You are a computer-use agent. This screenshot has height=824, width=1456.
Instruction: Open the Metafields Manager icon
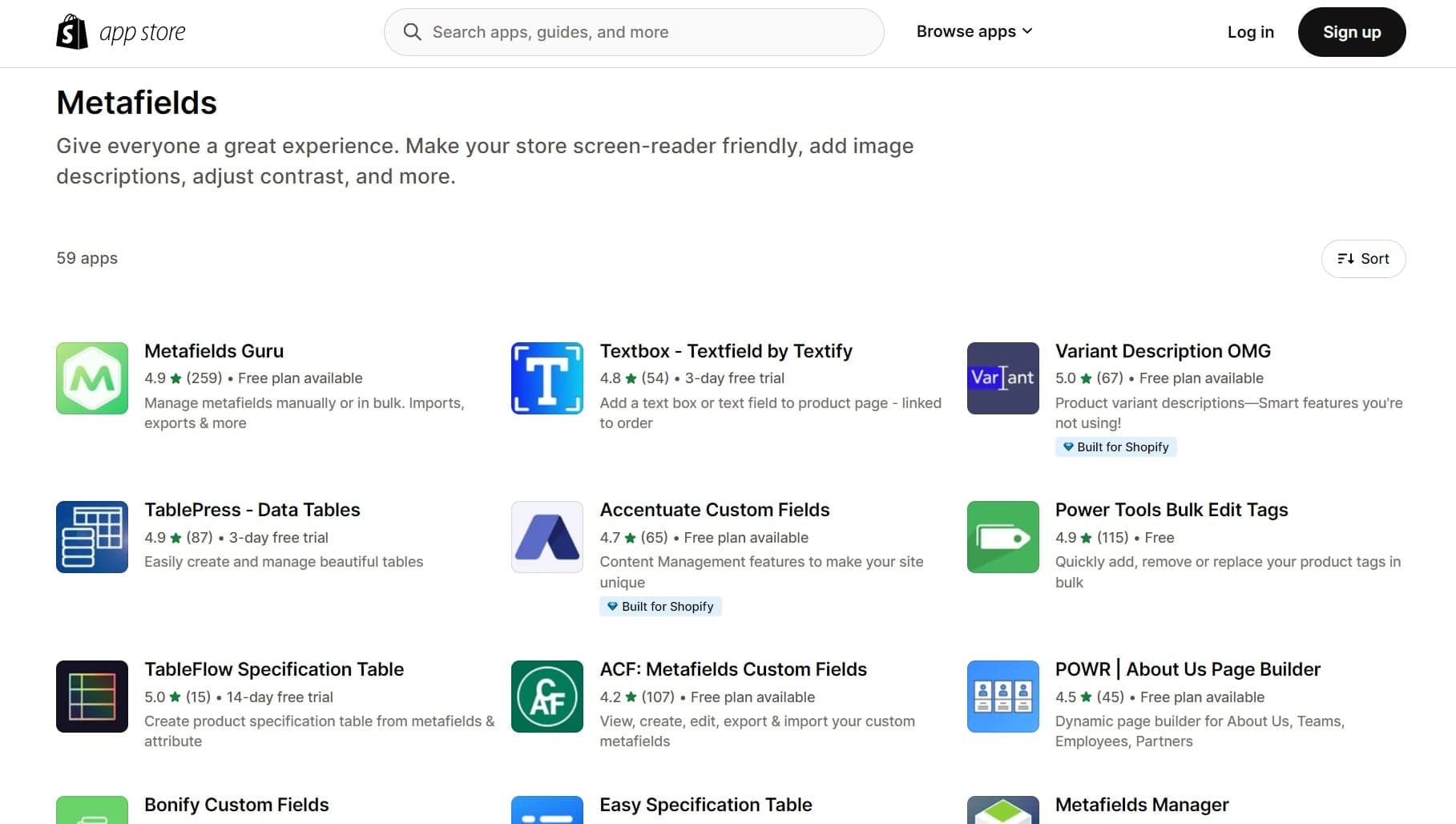coord(1003,810)
